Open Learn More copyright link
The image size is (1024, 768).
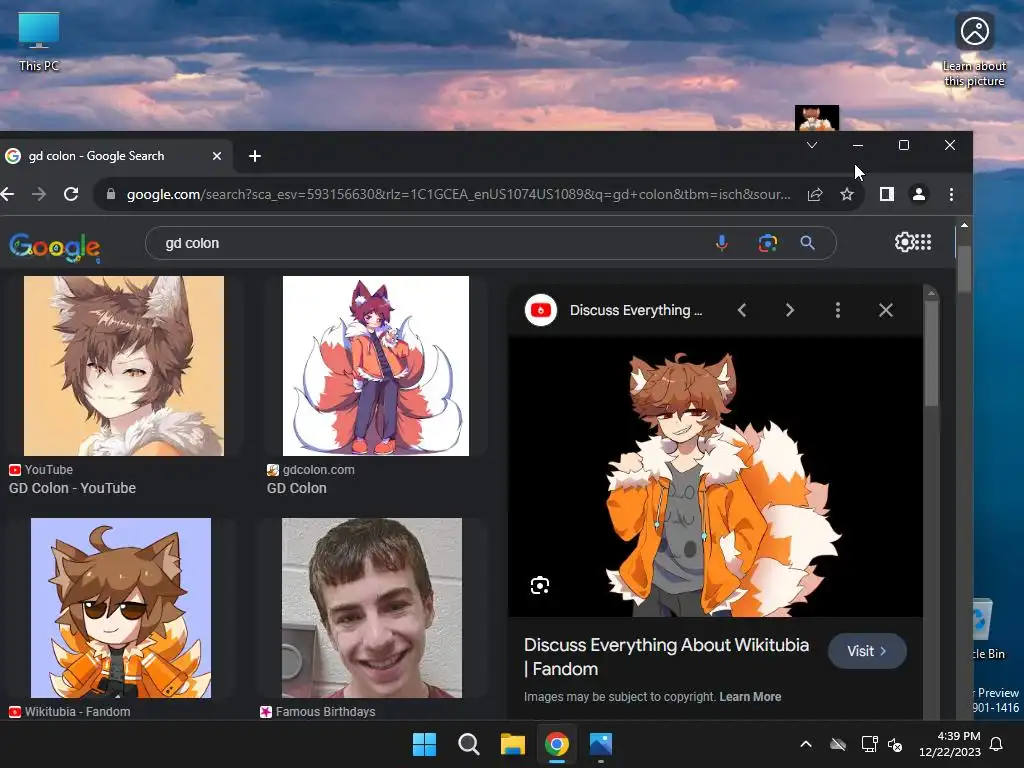[750, 697]
